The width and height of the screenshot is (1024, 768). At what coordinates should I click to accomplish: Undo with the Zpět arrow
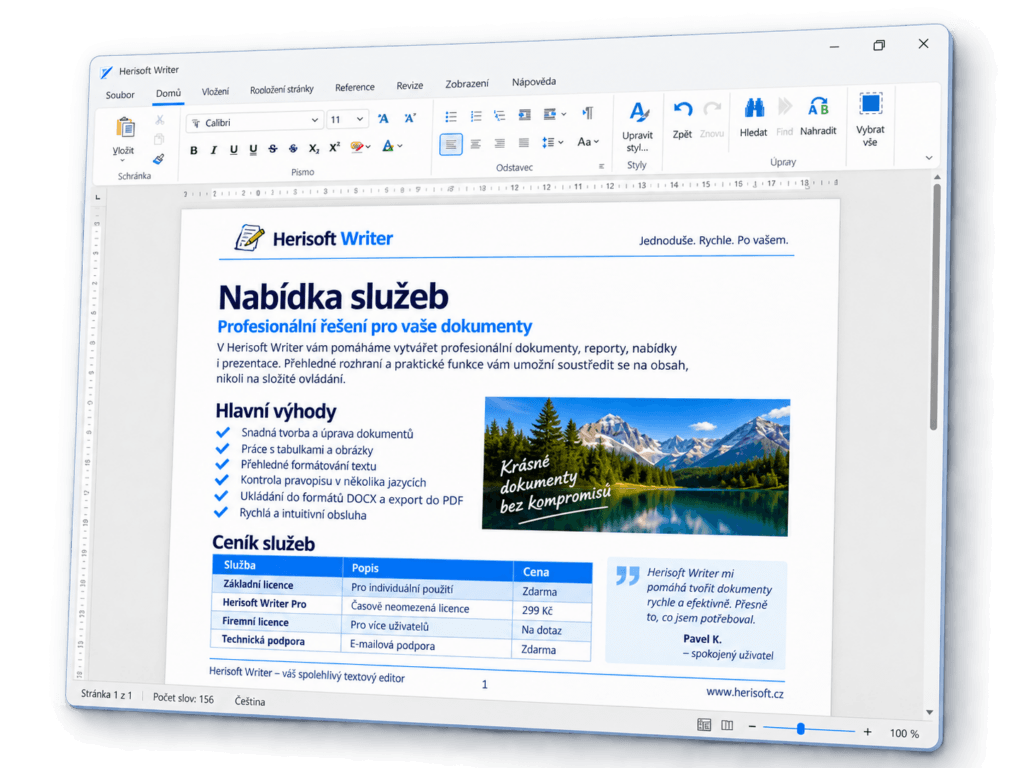tap(683, 109)
